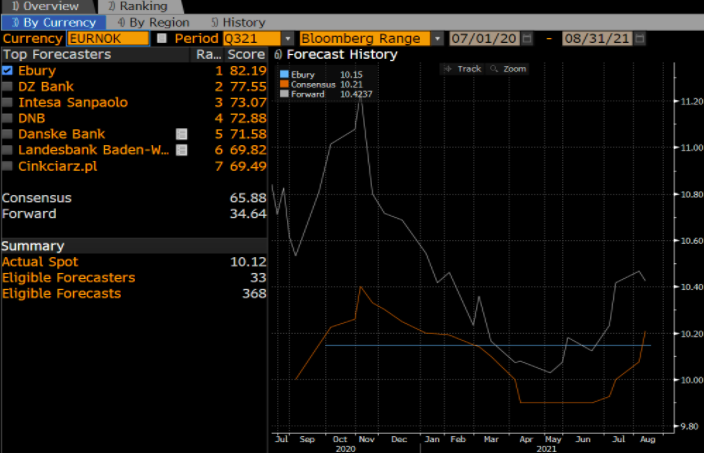Click the Currency label
This screenshot has height=453, width=704.
point(32,38)
